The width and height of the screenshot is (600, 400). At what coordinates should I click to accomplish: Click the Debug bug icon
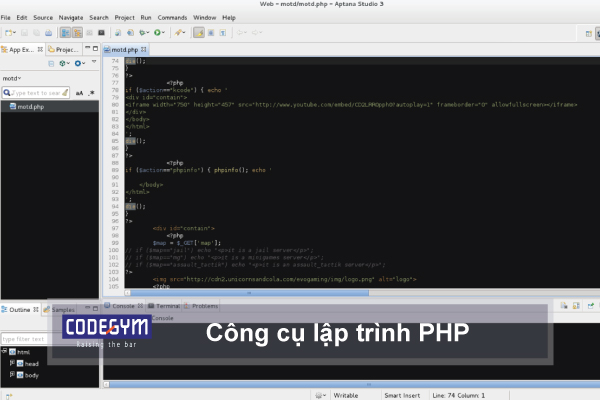(x=142, y=33)
